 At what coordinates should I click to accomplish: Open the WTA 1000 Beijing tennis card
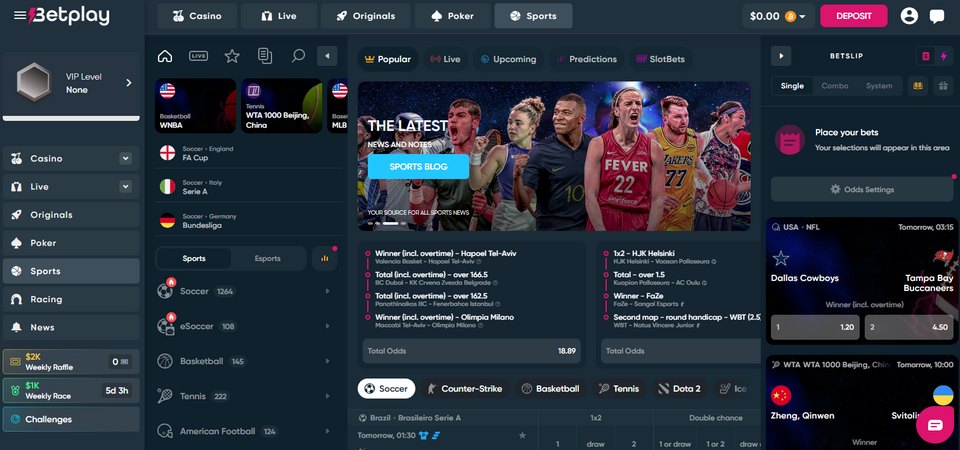tap(282, 105)
